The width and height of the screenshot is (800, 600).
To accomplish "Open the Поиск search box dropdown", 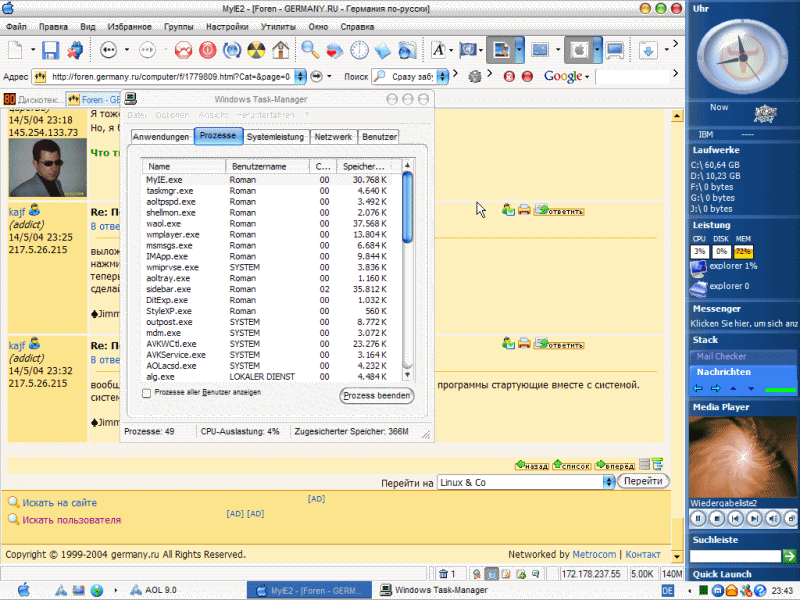I will coord(443,77).
